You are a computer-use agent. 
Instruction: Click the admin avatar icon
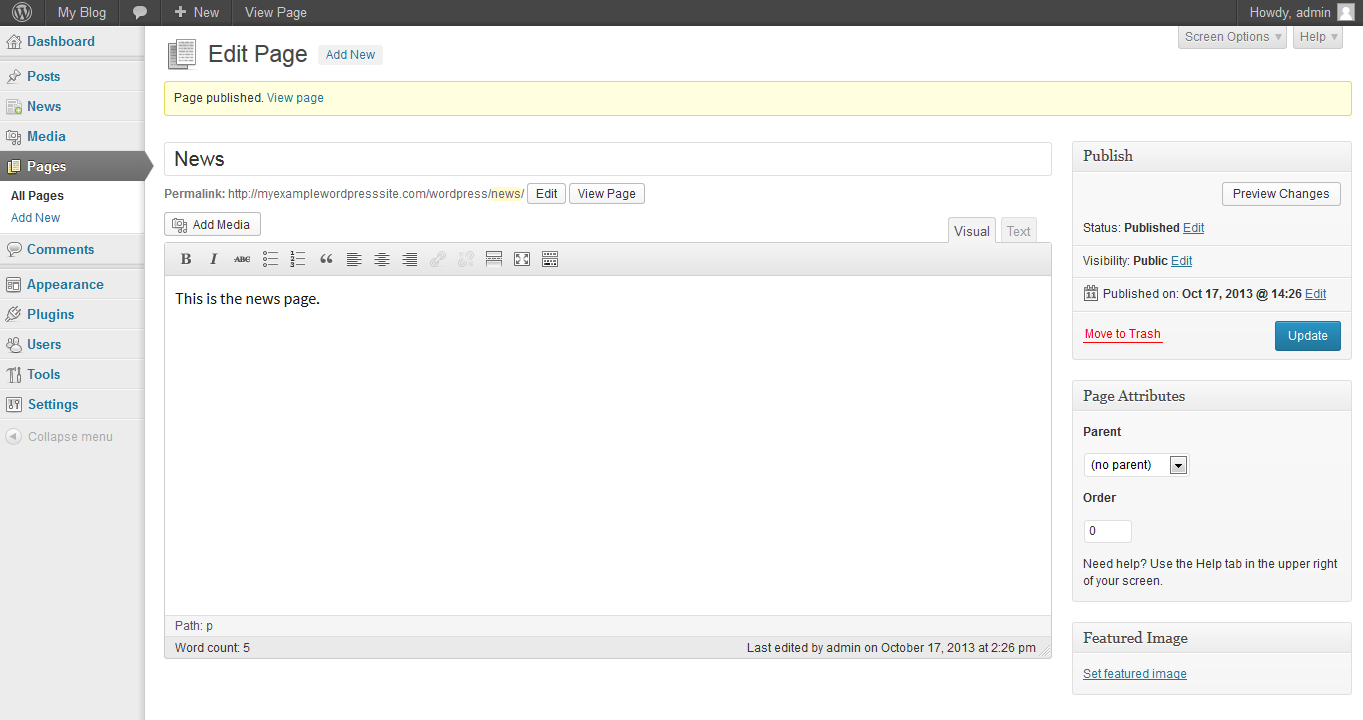(1346, 12)
